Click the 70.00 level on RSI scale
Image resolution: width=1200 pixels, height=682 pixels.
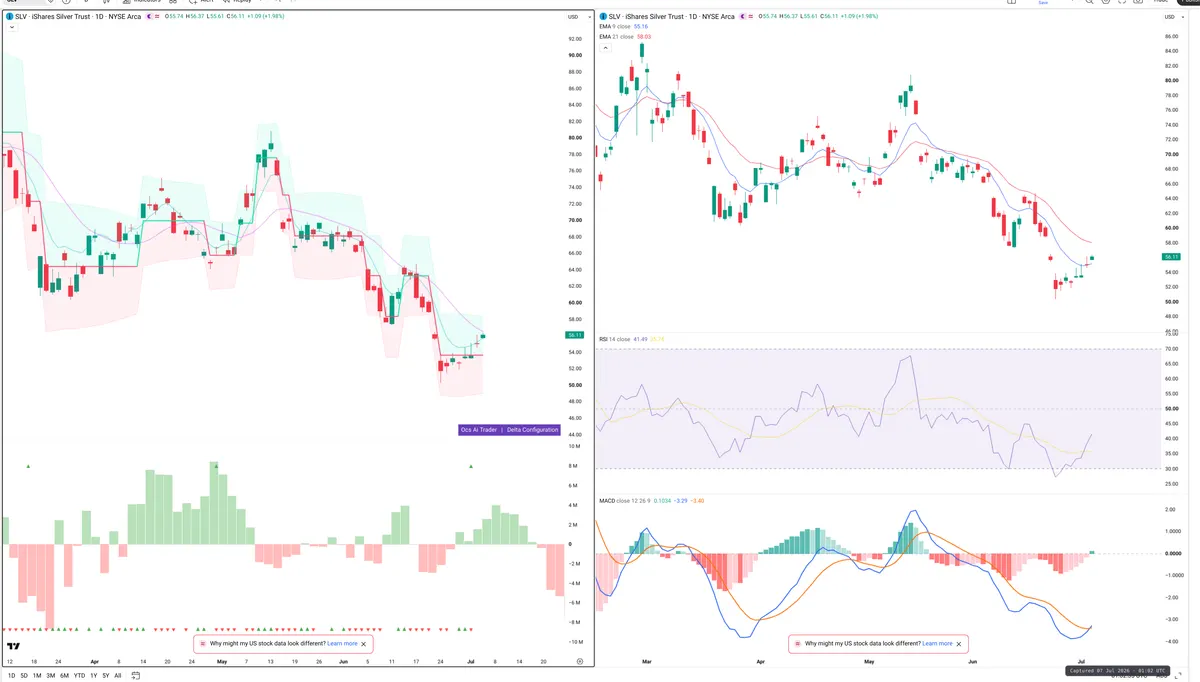(x=1171, y=349)
